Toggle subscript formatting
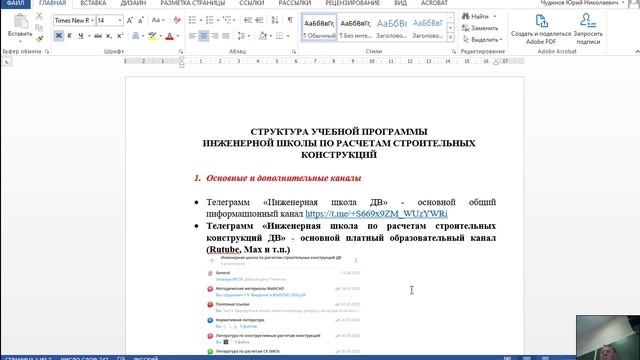Image resolution: width=640 pixels, height=360 pixels. tap(109, 36)
